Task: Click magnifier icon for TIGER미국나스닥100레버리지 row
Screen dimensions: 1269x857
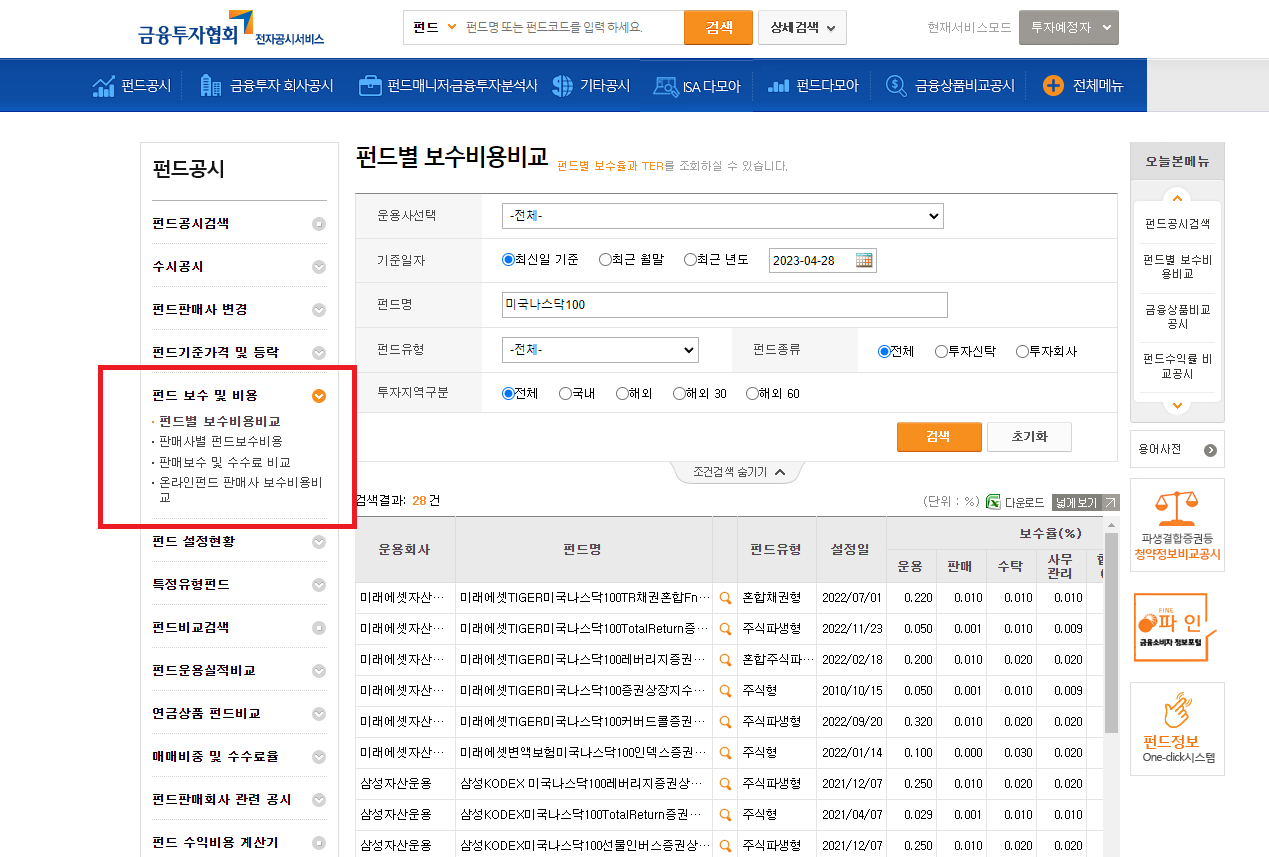Action: click(725, 660)
